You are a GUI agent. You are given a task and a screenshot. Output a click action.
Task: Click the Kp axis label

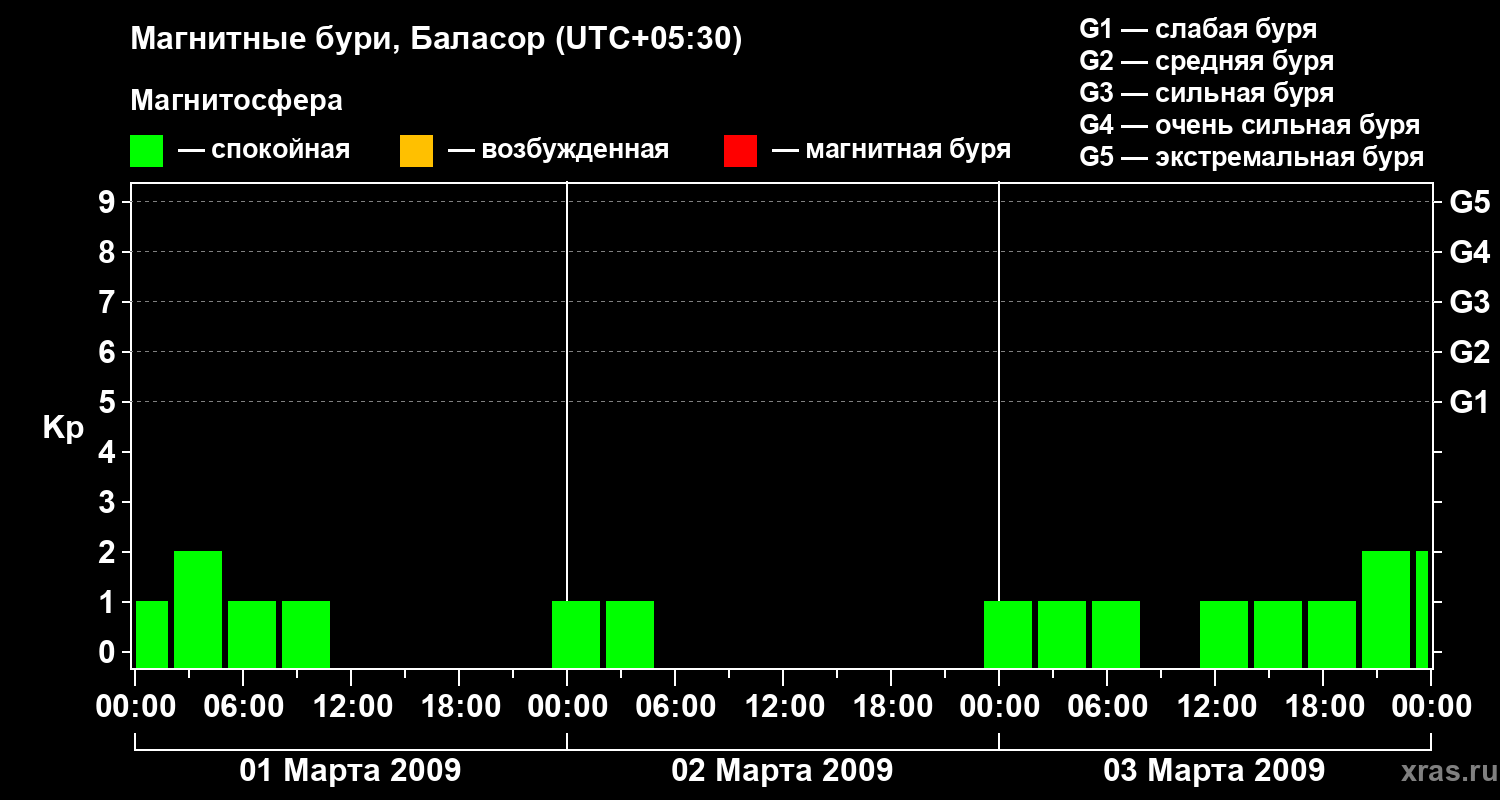(x=63, y=428)
